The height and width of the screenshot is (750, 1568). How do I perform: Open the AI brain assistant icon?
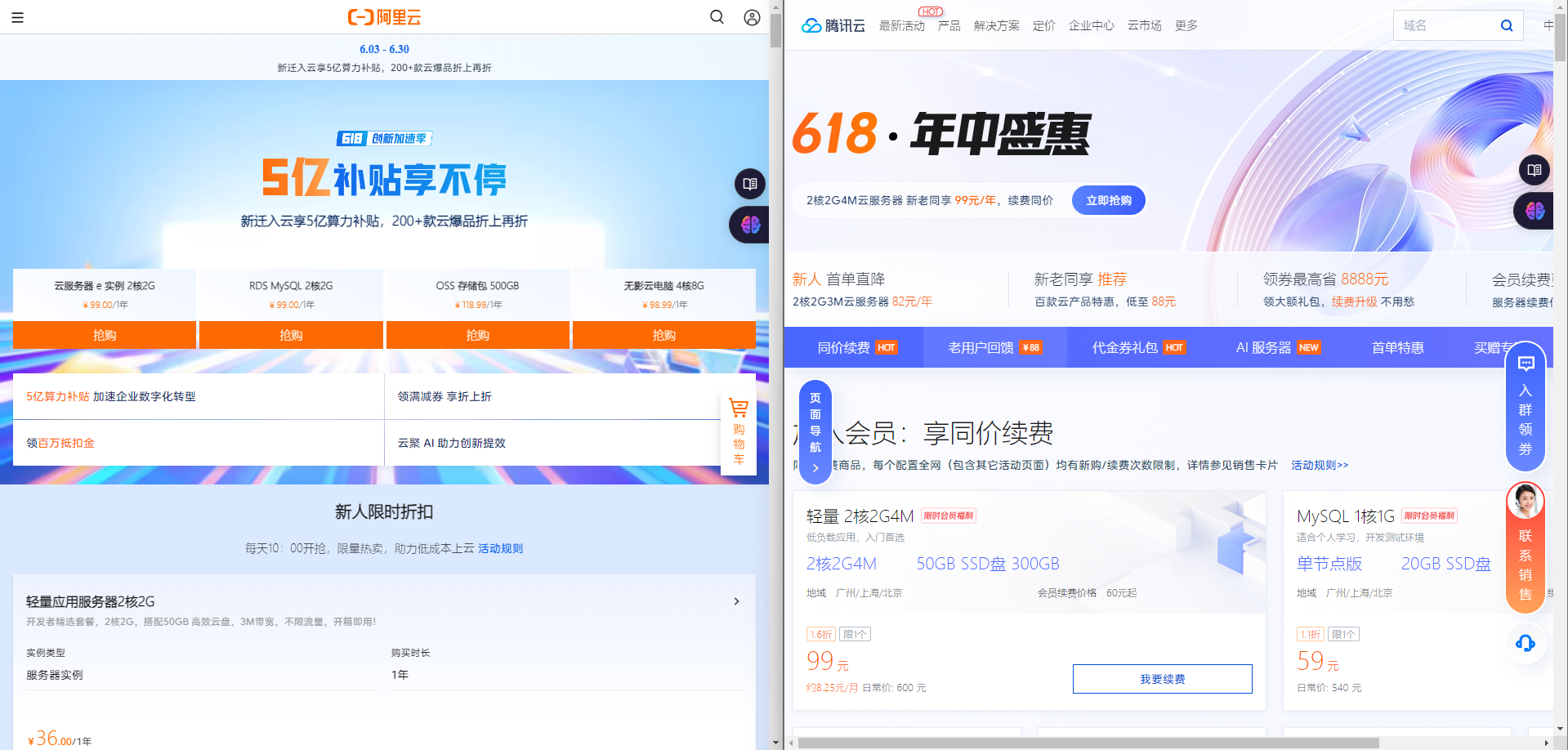pos(748,225)
